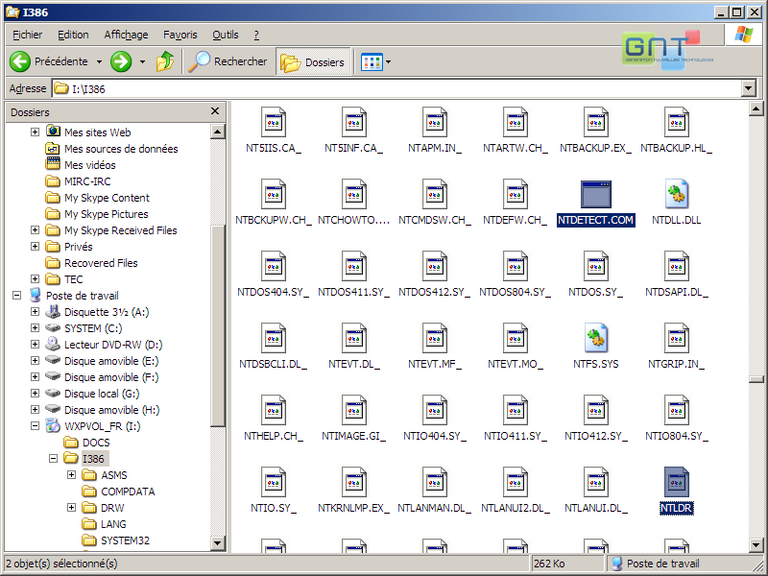Open the Edition menu
This screenshot has height=576, width=768.
[73, 35]
